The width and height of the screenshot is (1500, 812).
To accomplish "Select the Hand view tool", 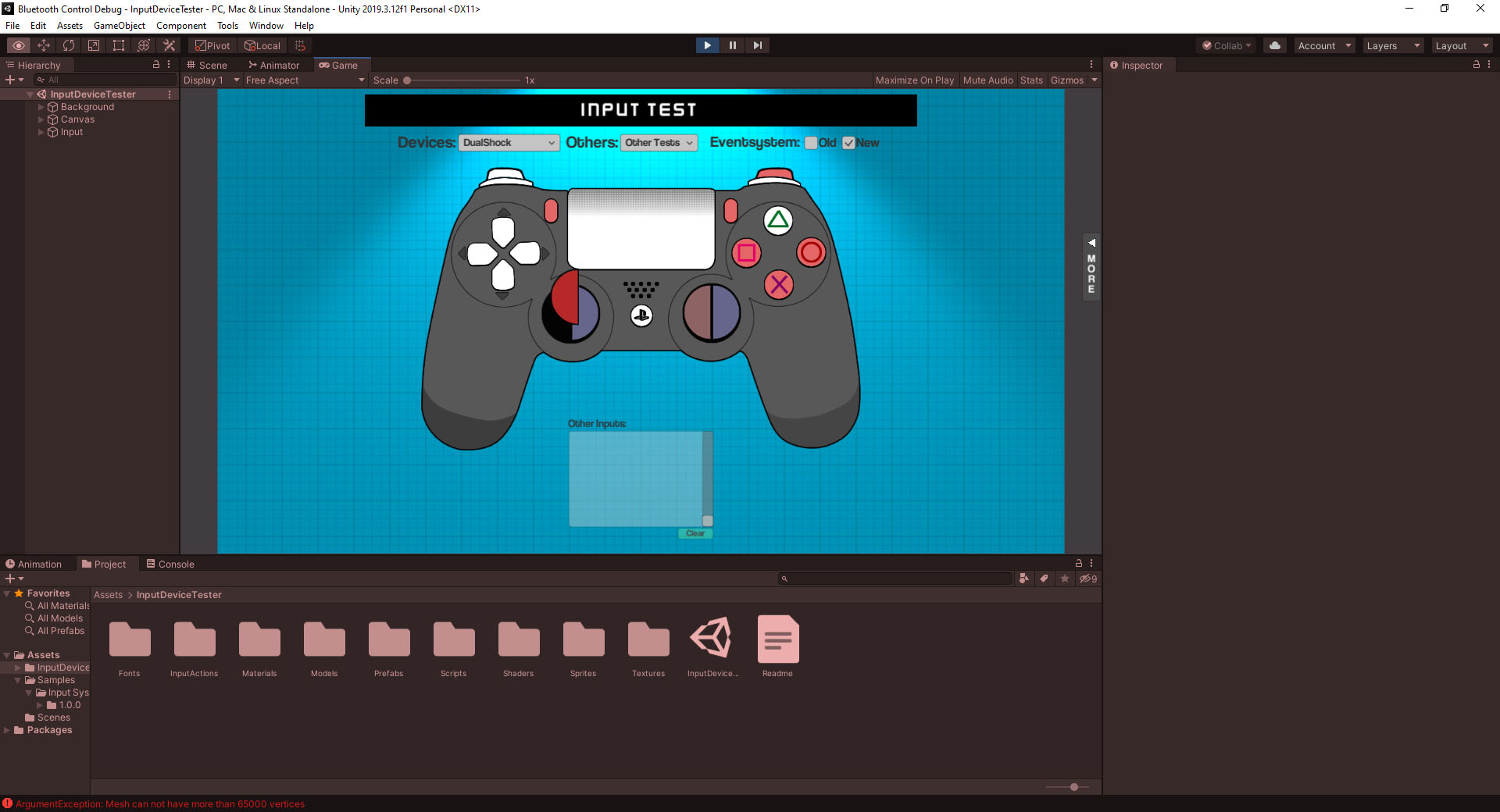I will pyautogui.click(x=19, y=45).
